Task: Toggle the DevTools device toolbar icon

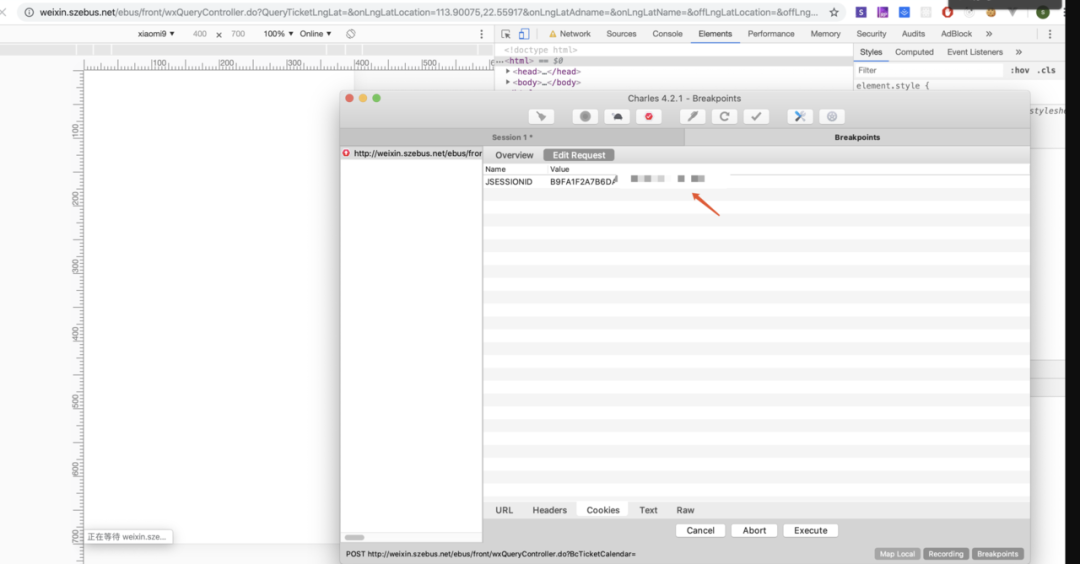Action: coord(524,34)
